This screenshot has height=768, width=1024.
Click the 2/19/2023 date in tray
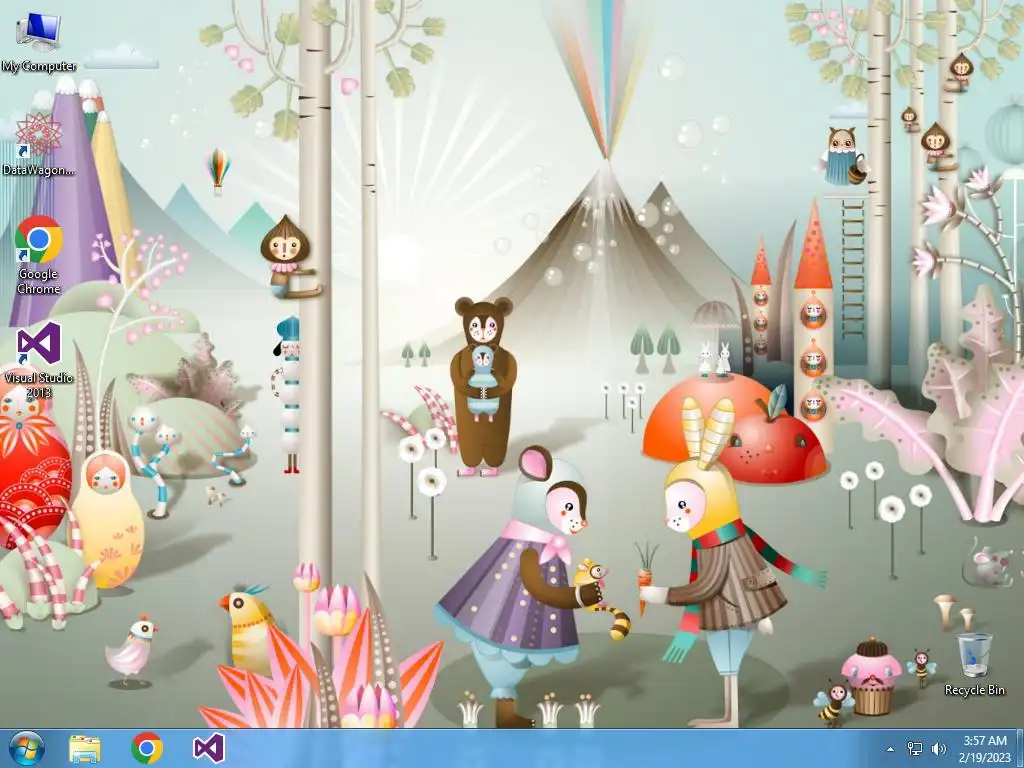pyautogui.click(x=985, y=758)
